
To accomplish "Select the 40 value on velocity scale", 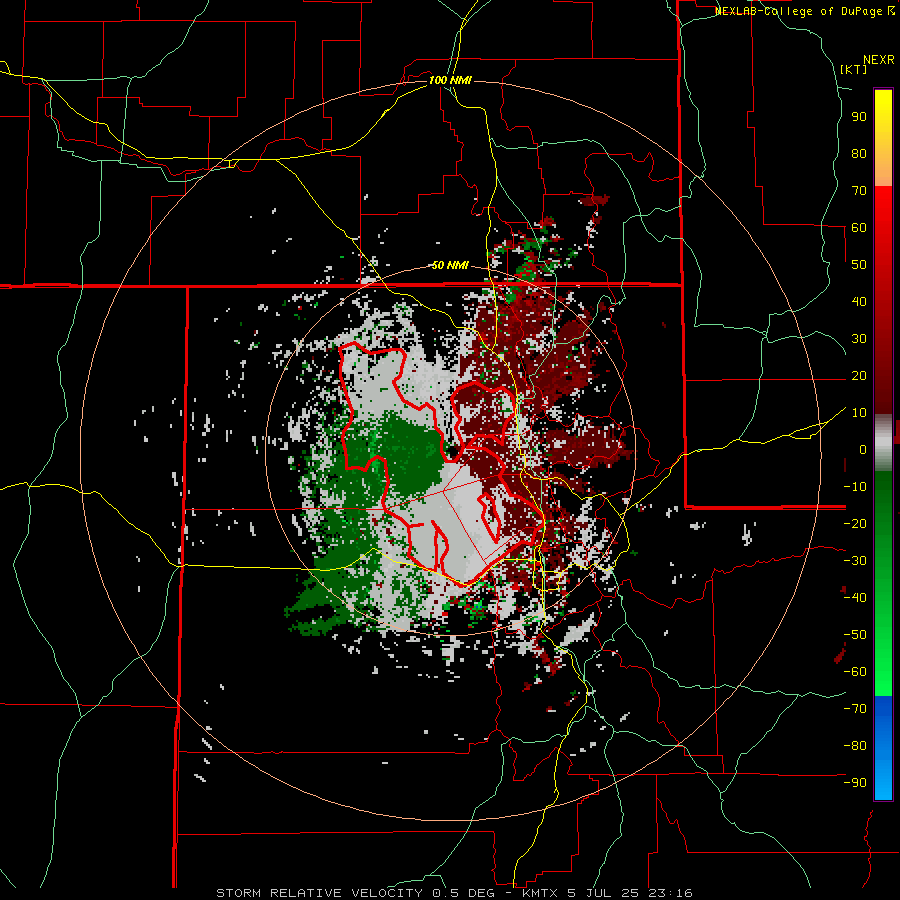I will click(859, 301).
